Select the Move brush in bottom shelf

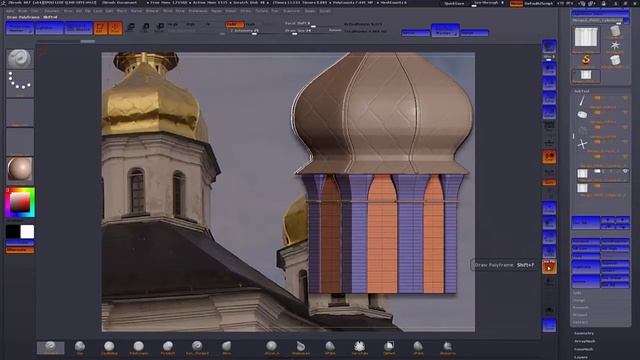[227, 348]
